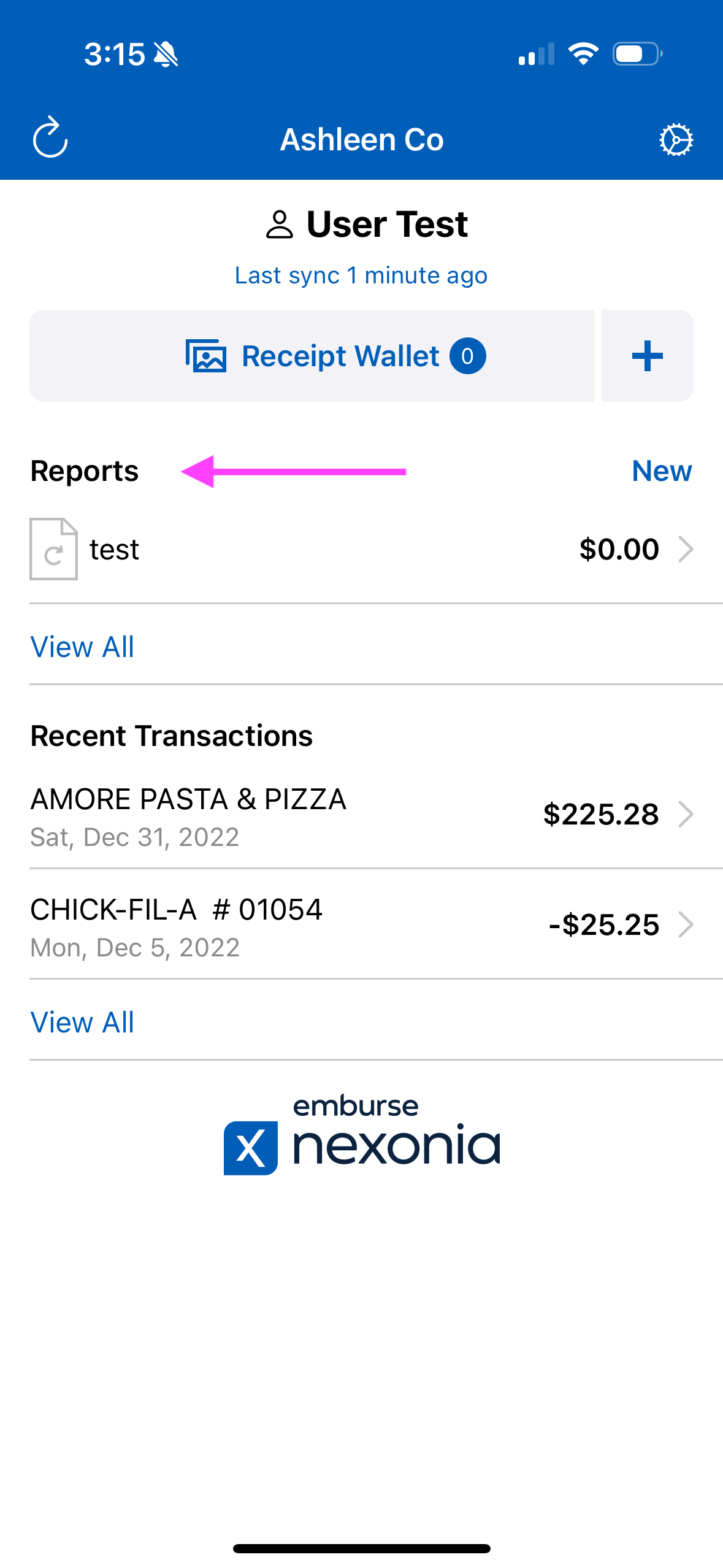Tap the user profile icon
The height and width of the screenshot is (1568, 723).
pyautogui.click(x=280, y=225)
